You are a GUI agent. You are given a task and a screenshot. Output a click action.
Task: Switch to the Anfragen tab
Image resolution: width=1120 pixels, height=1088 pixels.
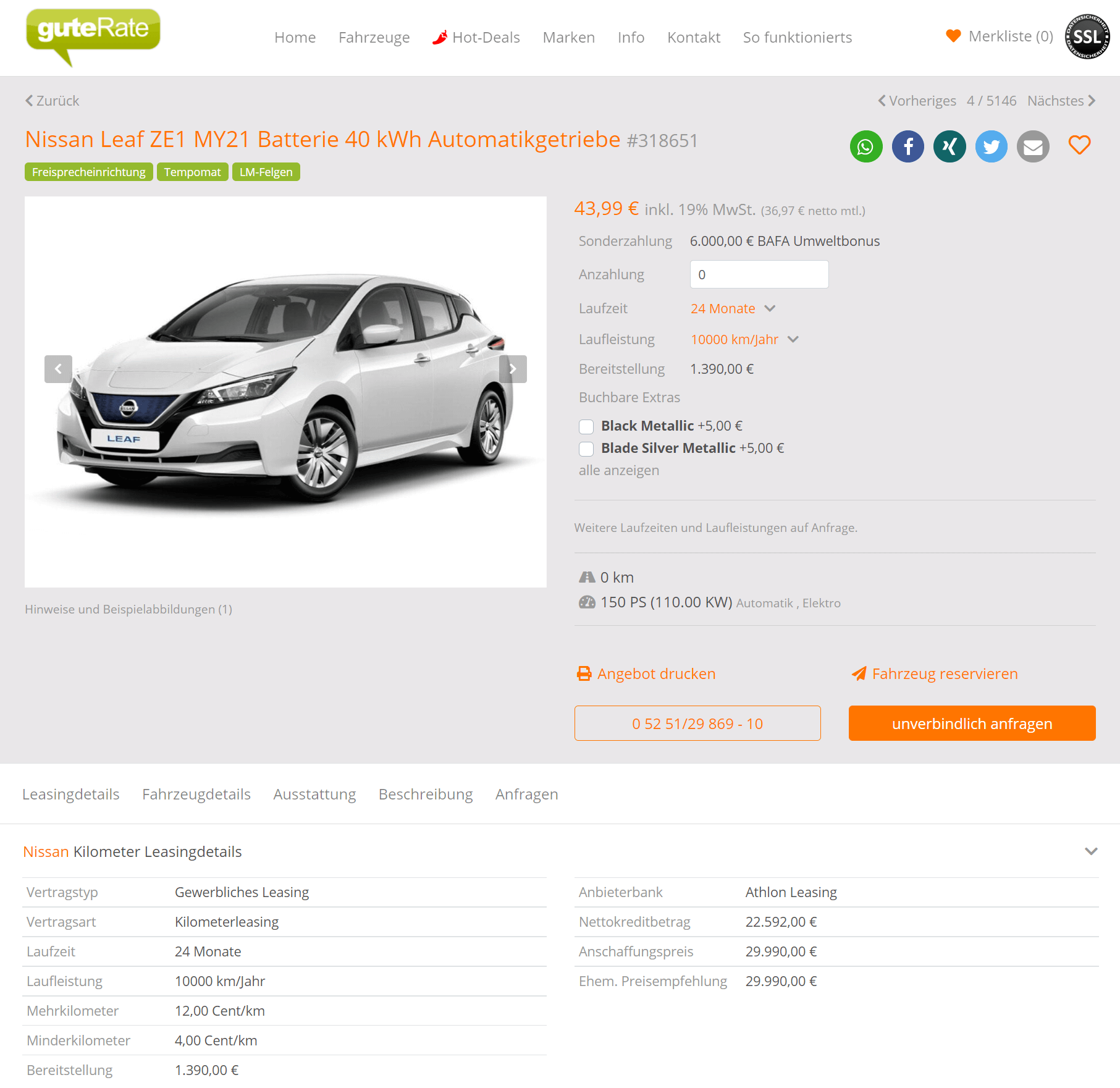[527, 794]
